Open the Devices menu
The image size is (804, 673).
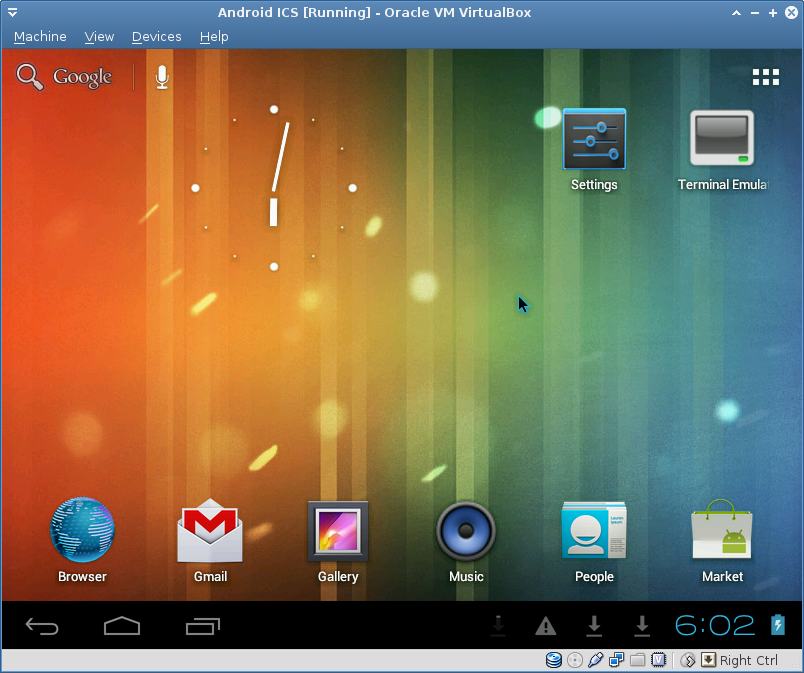(x=156, y=36)
